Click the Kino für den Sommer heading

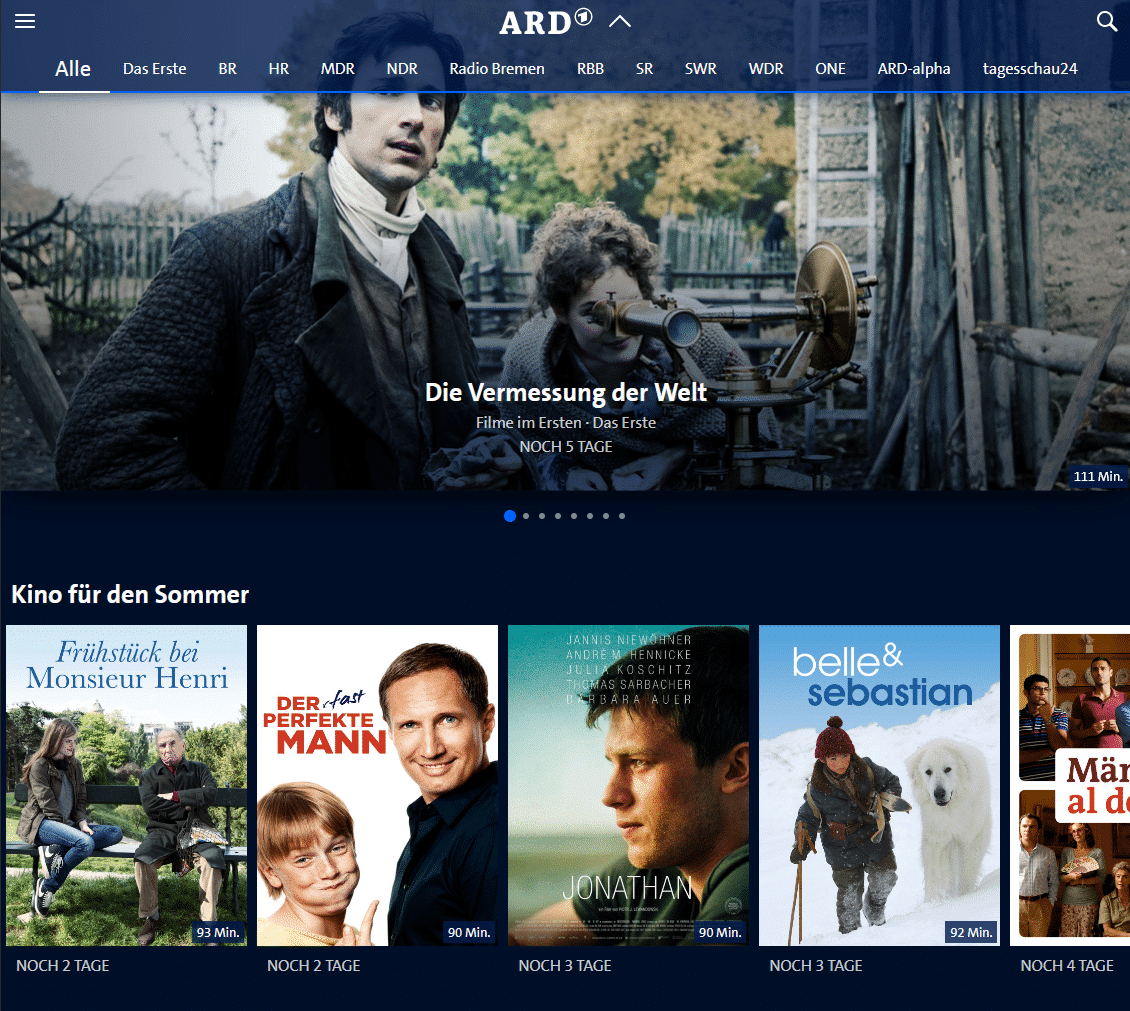[x=130, y=595]
